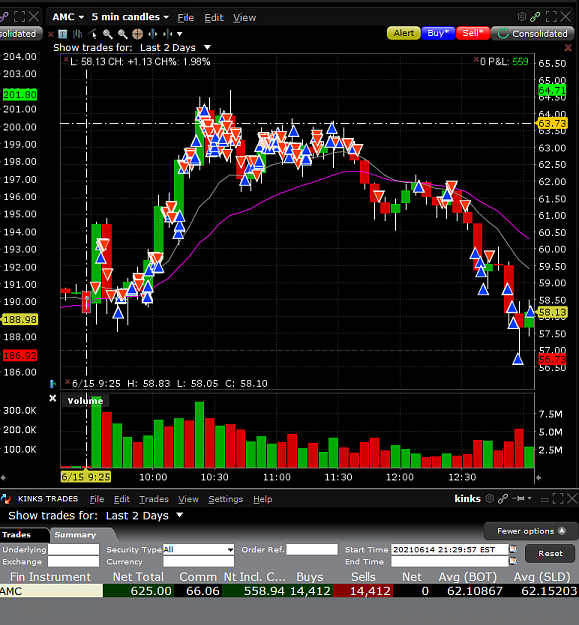Click the purple link icon in left window

4,16
